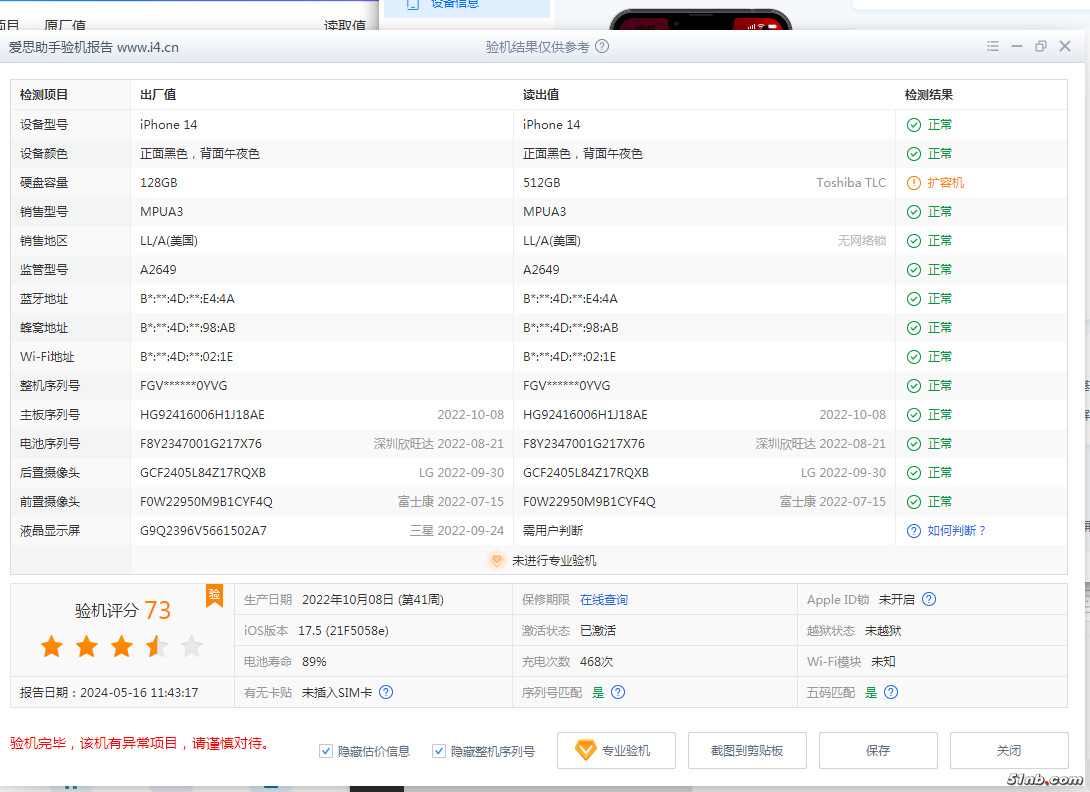Viewport: 1090px width, 792px height.
Task: Uncheck the 隐藏估价信息 checkbox
Action: (326, 751)
